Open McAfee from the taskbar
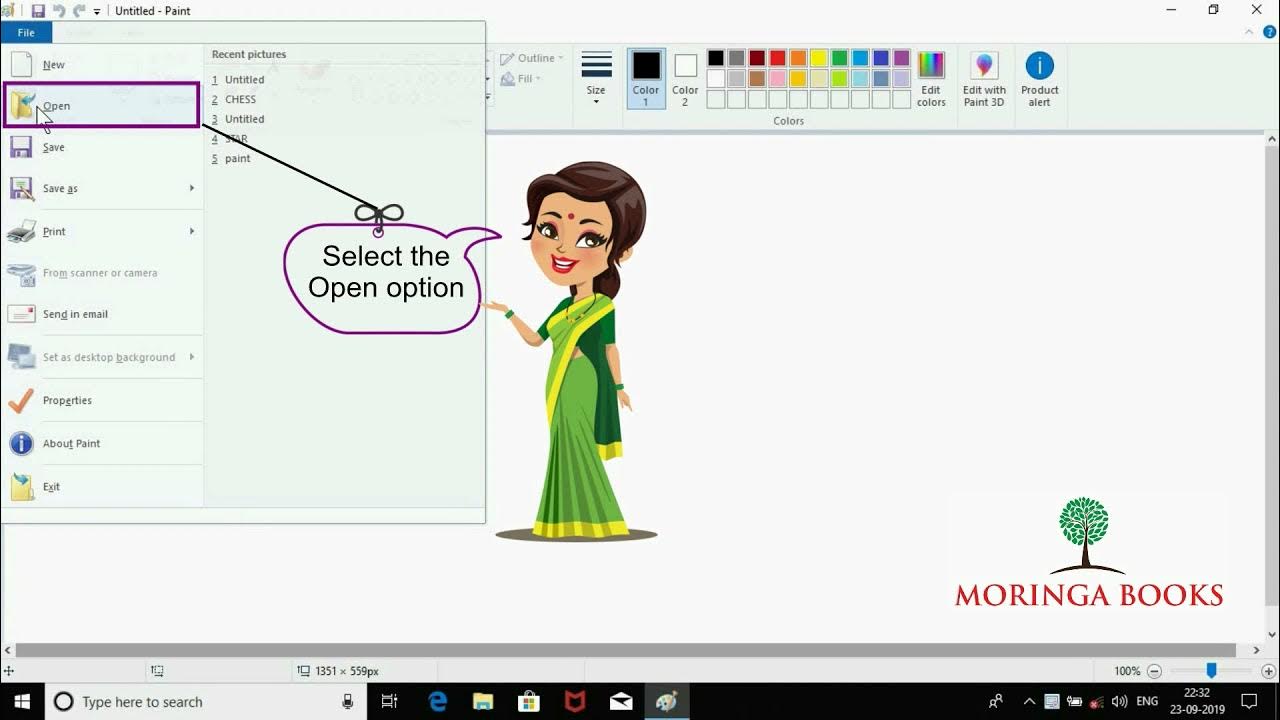The width and height of the screenshot is (1280, 720). click(x=575, y=701)
